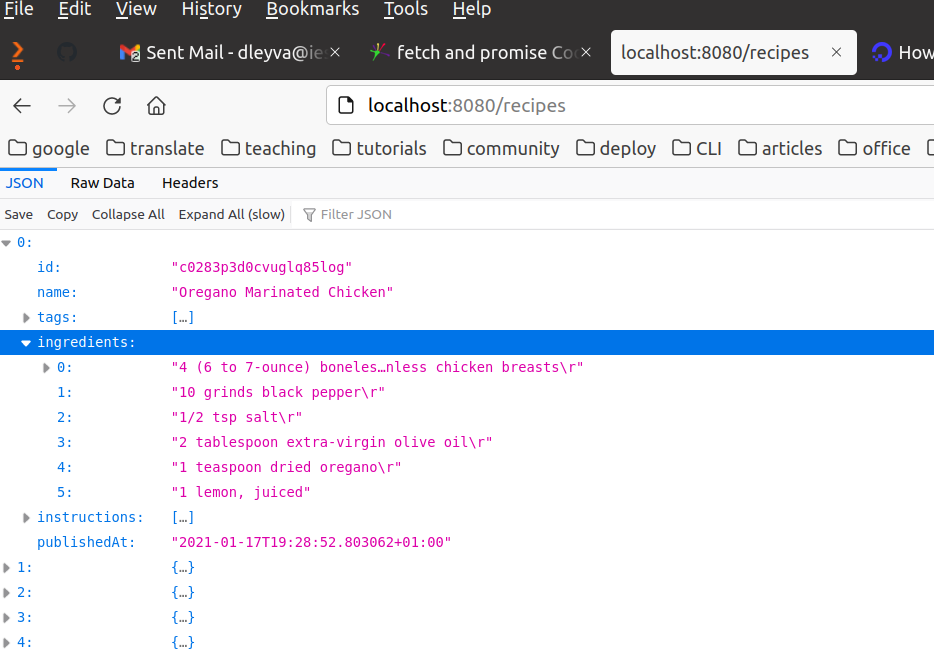Image resolution: width=934 pixels, height=651 pixels.
Task: Select the publishedAt timestamp value
Action: (311, 543)
